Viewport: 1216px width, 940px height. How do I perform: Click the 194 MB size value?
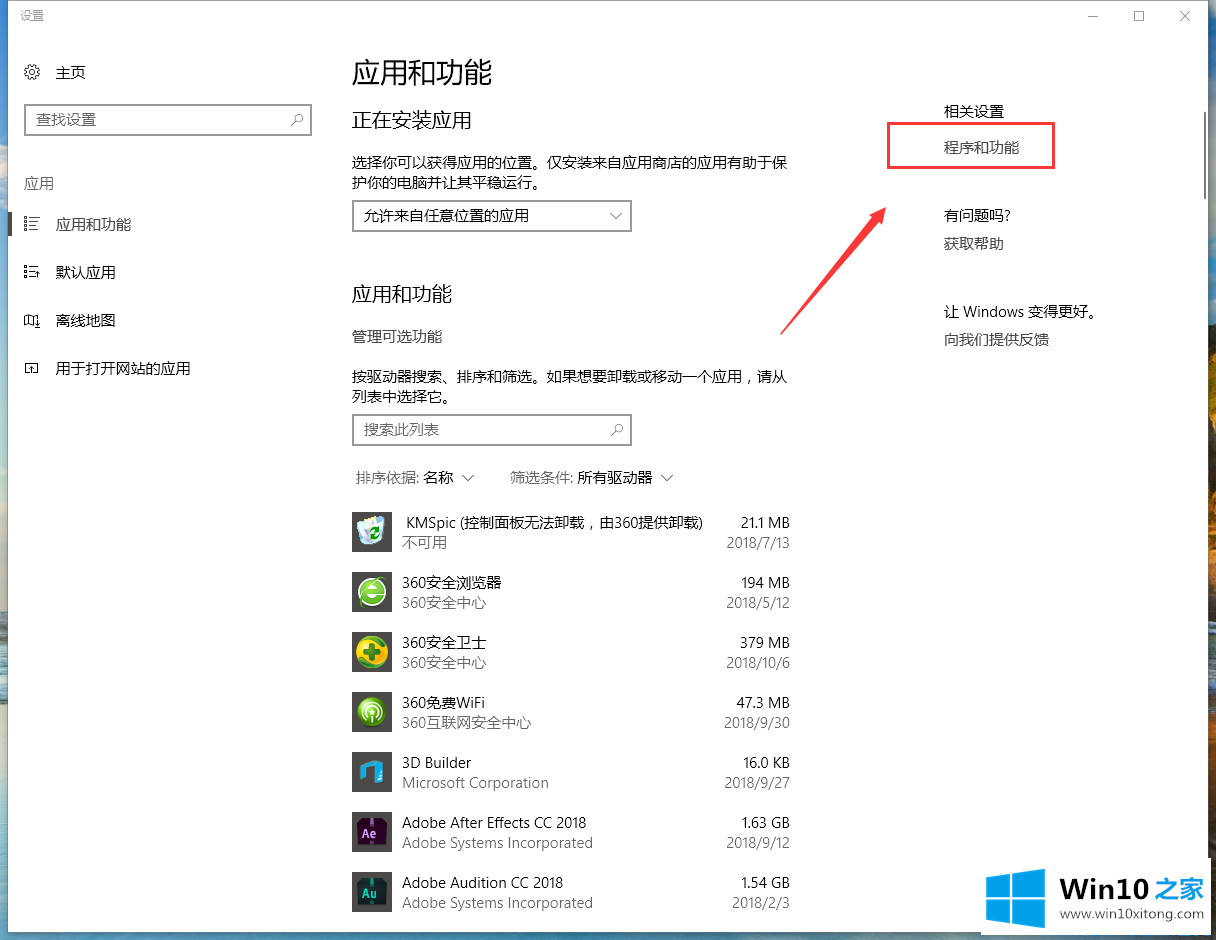coord(766,582)
